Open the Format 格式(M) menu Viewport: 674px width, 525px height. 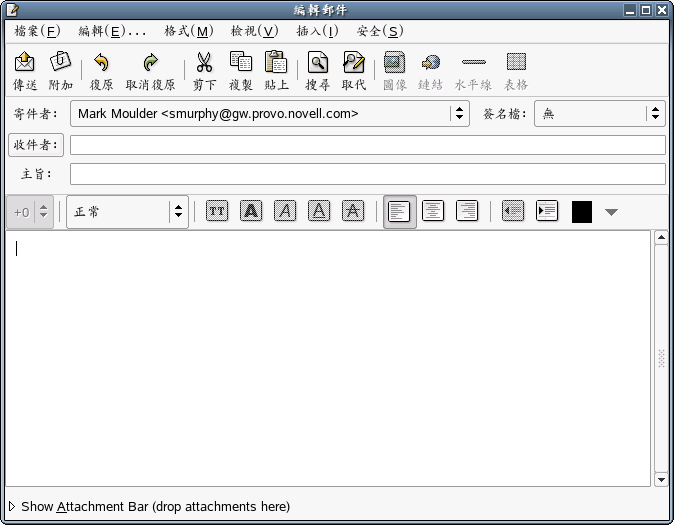189,31
